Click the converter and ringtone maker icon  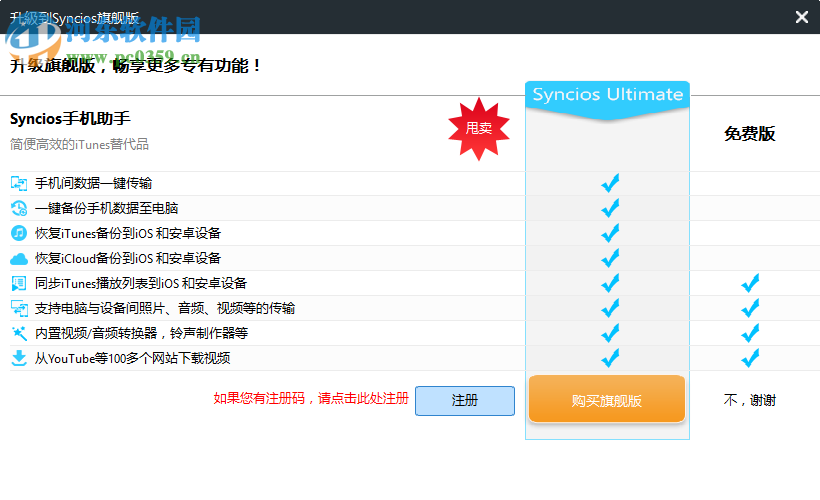tap(19, 333)
